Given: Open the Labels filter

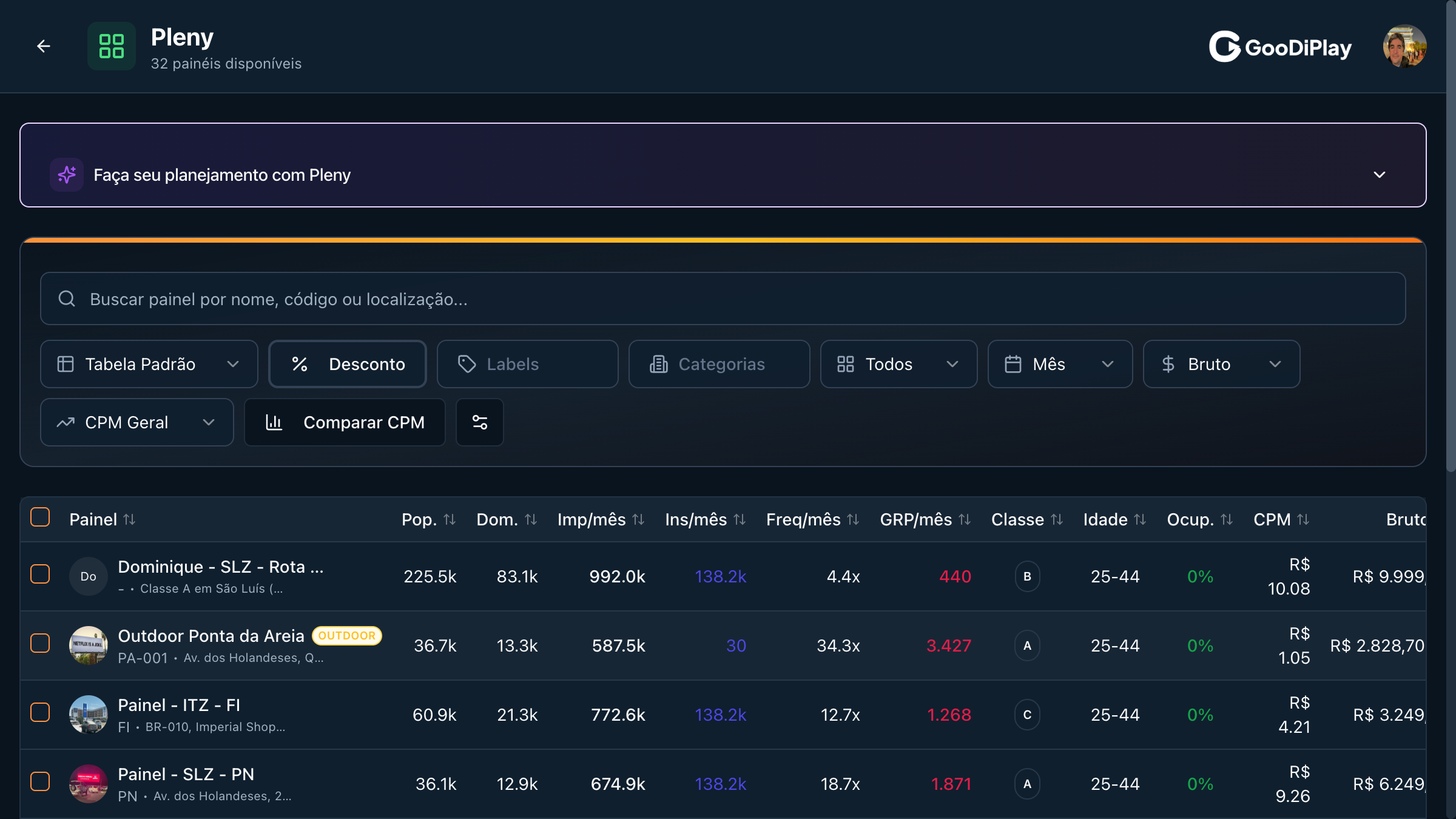Looking at the screenshot, I should (527, 364).
